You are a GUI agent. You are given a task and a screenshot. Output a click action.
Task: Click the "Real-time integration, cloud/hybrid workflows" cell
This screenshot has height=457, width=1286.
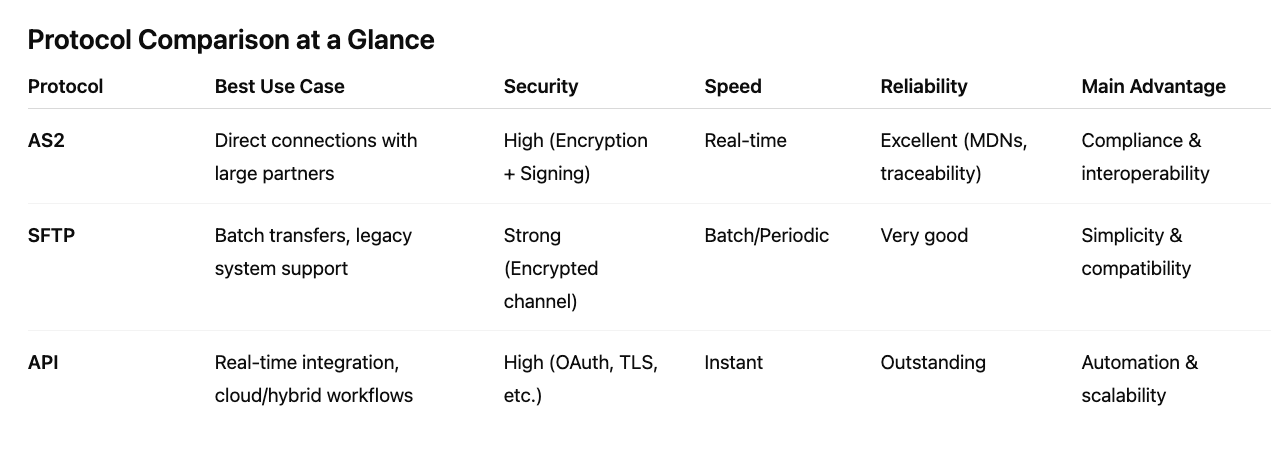click(313, 379)
